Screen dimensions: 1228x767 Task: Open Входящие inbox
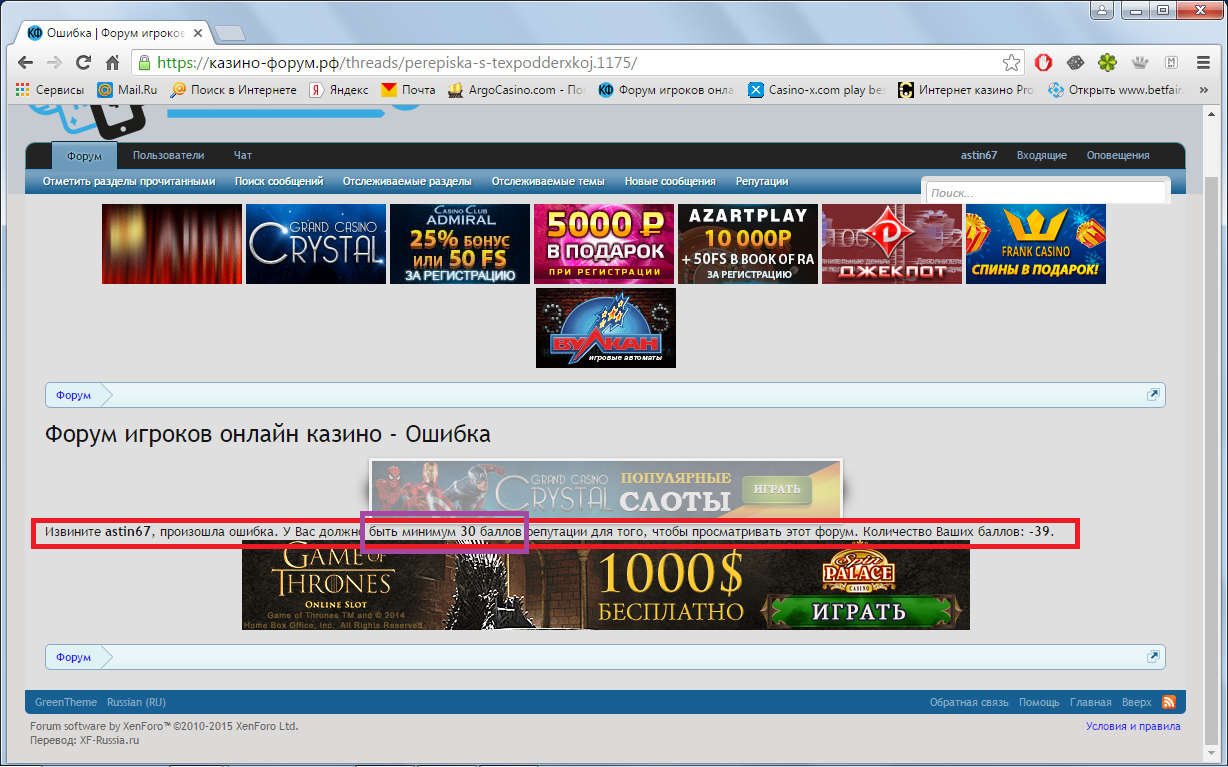(x=1042, y=155)
